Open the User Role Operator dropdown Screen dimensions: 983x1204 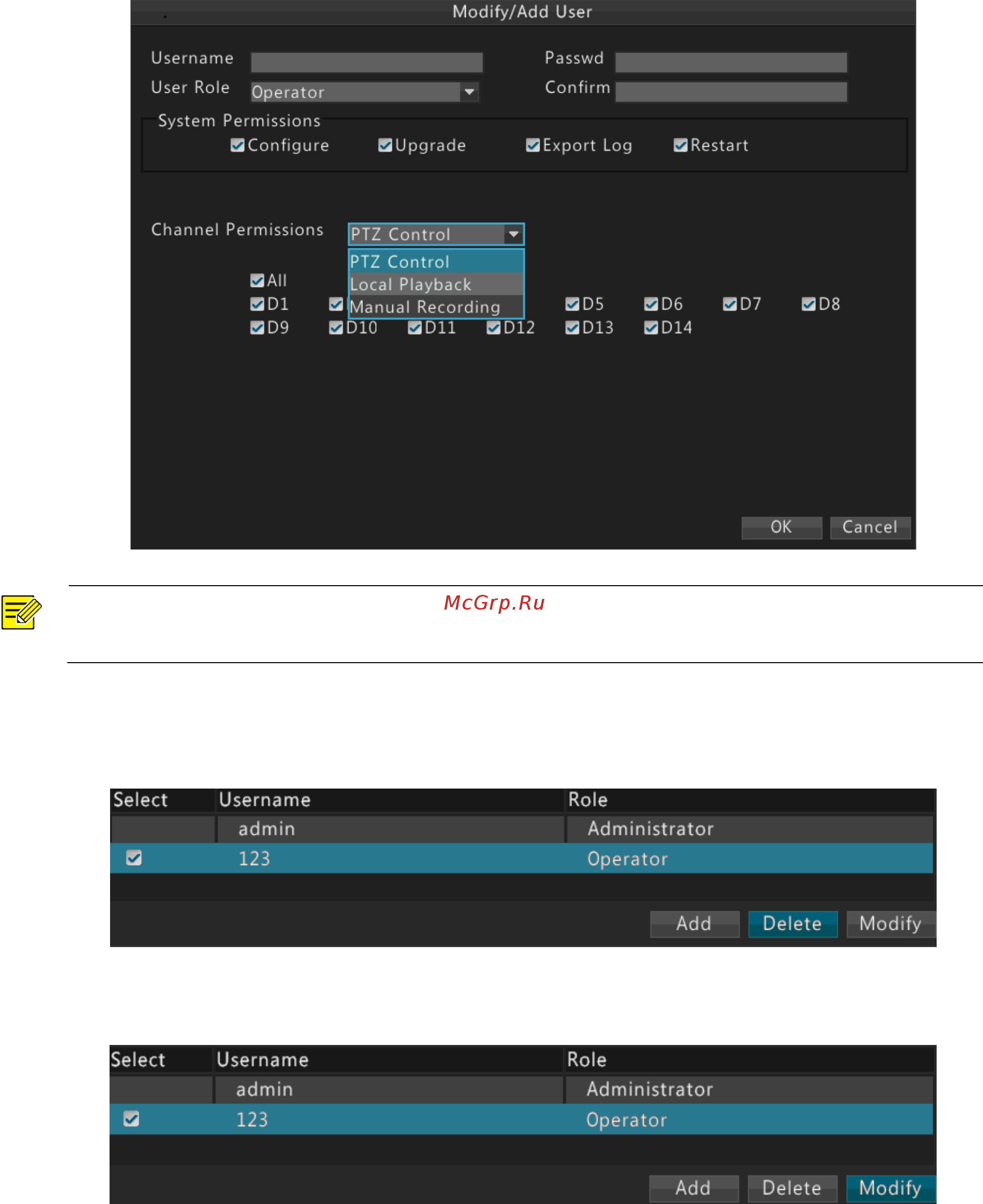[x=365, y=92]
